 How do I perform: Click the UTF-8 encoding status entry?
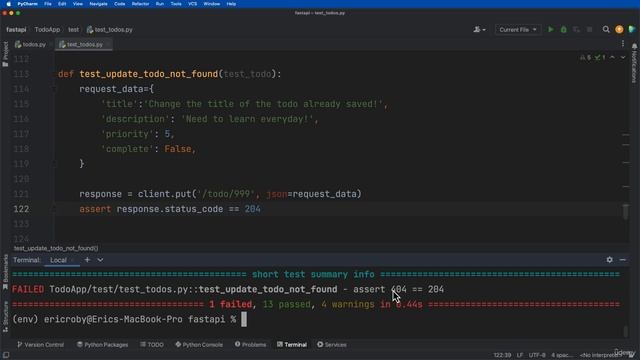(x=537, y=355)
